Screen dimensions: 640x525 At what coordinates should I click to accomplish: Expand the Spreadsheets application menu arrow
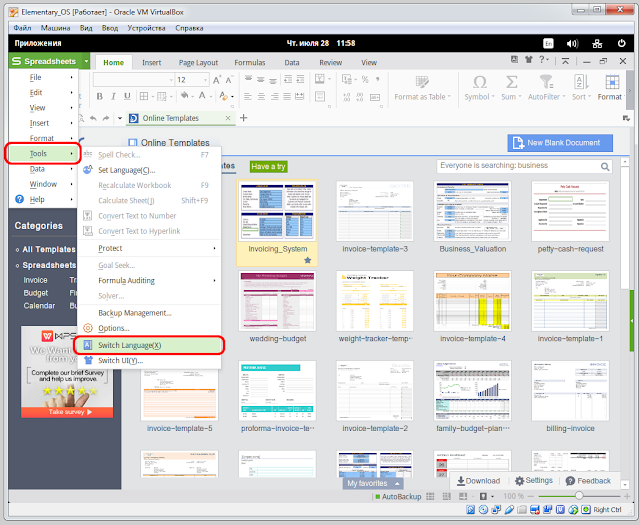(86, 61)
